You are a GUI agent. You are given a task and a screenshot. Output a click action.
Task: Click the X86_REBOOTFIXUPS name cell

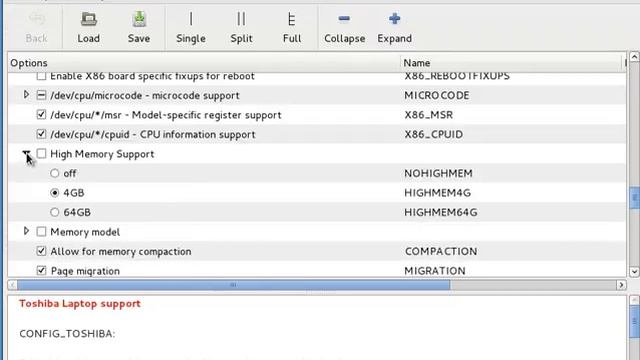pyautogui.click(x=457, y=76)
